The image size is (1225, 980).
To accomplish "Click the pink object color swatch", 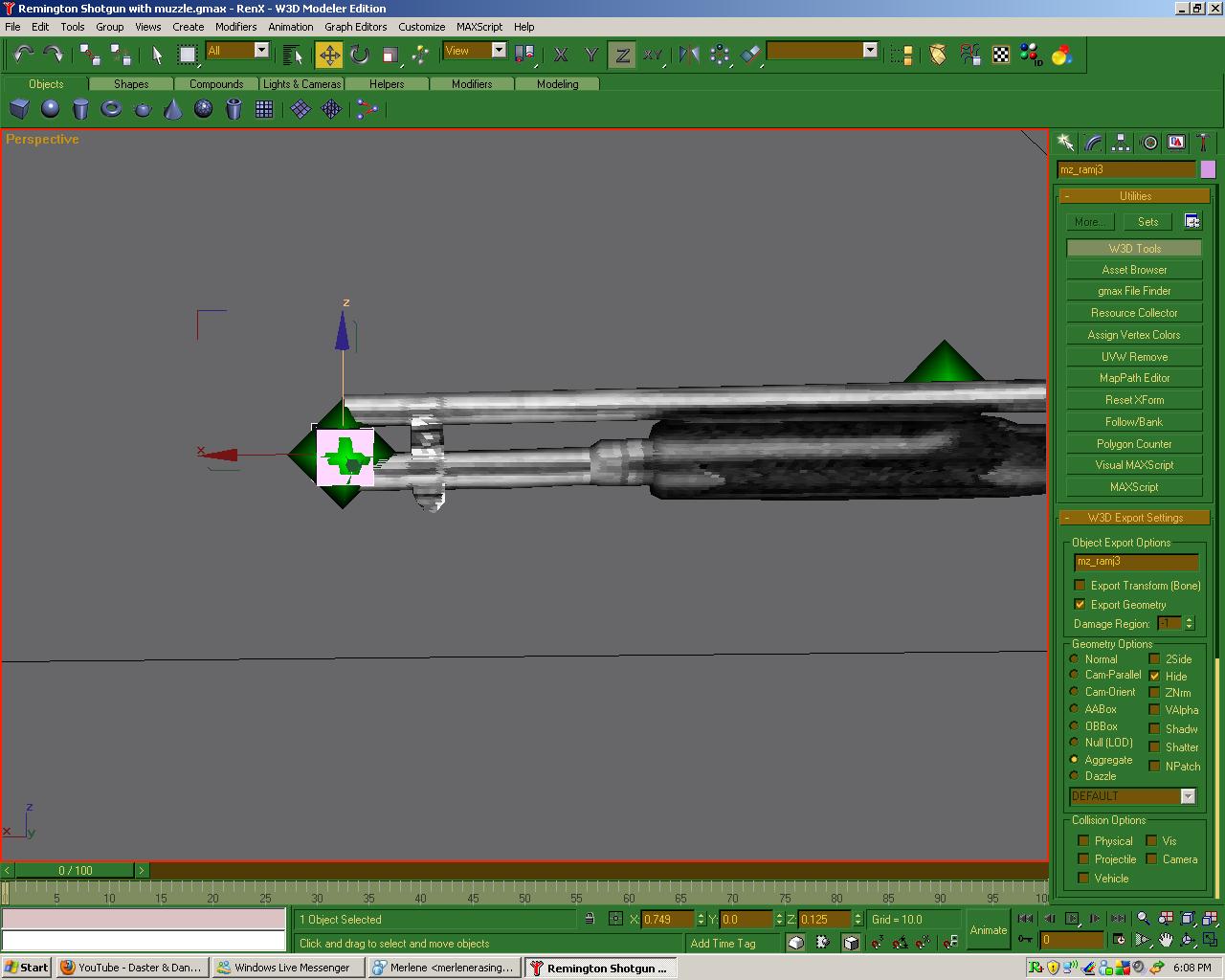I will 1208,169.
